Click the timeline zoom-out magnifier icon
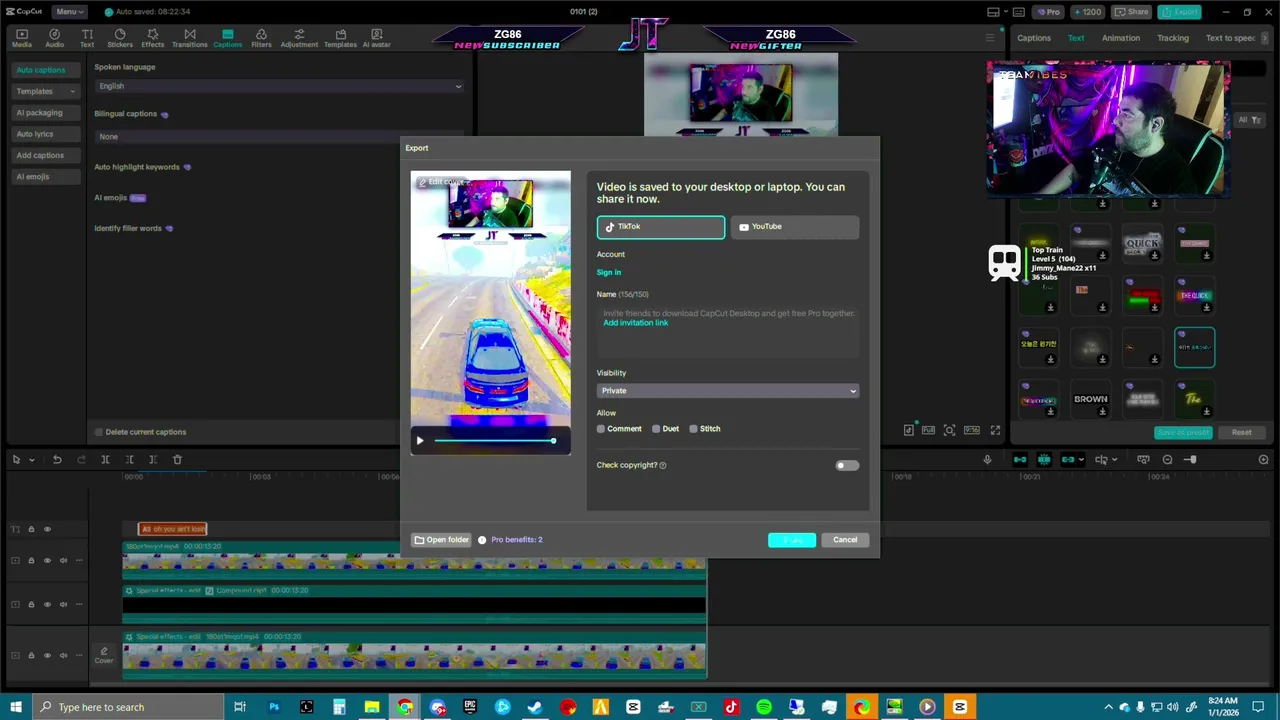 point(1167,459)
